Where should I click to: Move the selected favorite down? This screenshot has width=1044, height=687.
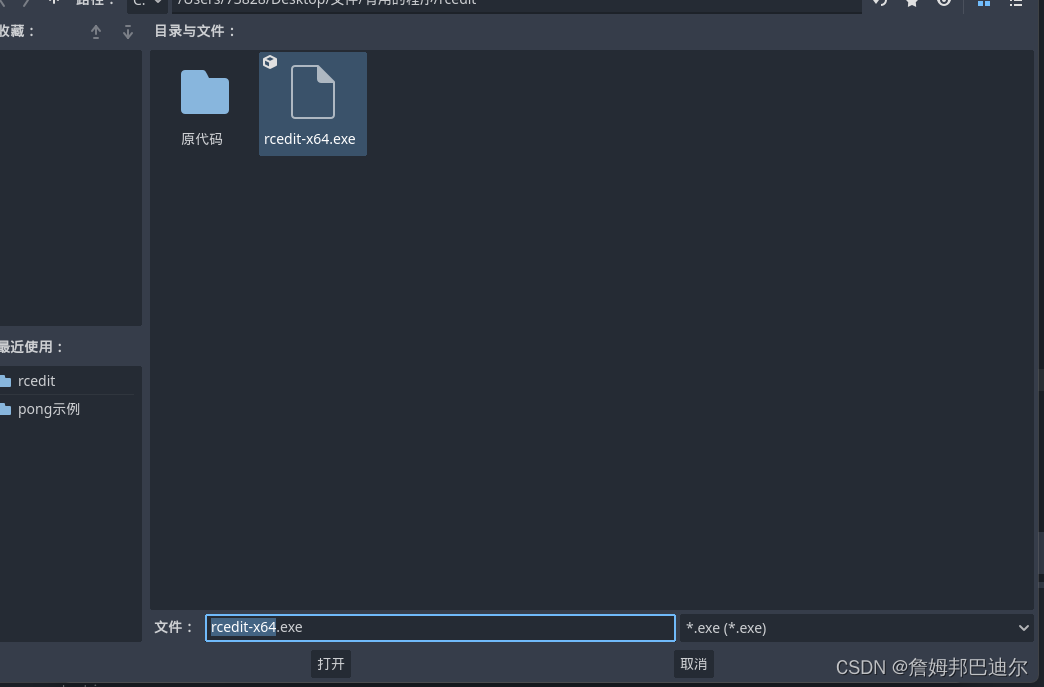point(127,31)
